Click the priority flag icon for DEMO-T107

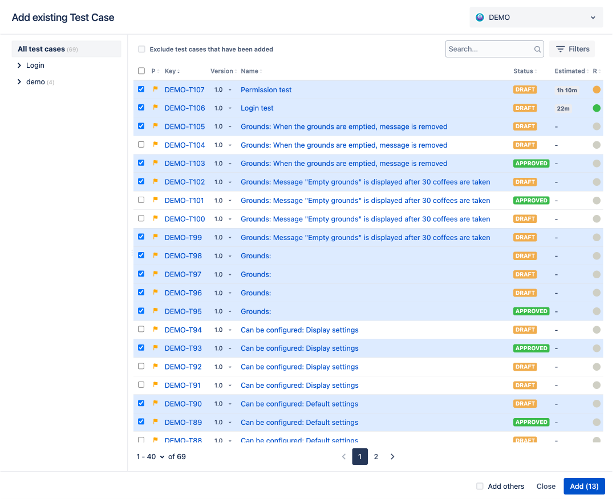pyautogui.click(x=155, y=89)
